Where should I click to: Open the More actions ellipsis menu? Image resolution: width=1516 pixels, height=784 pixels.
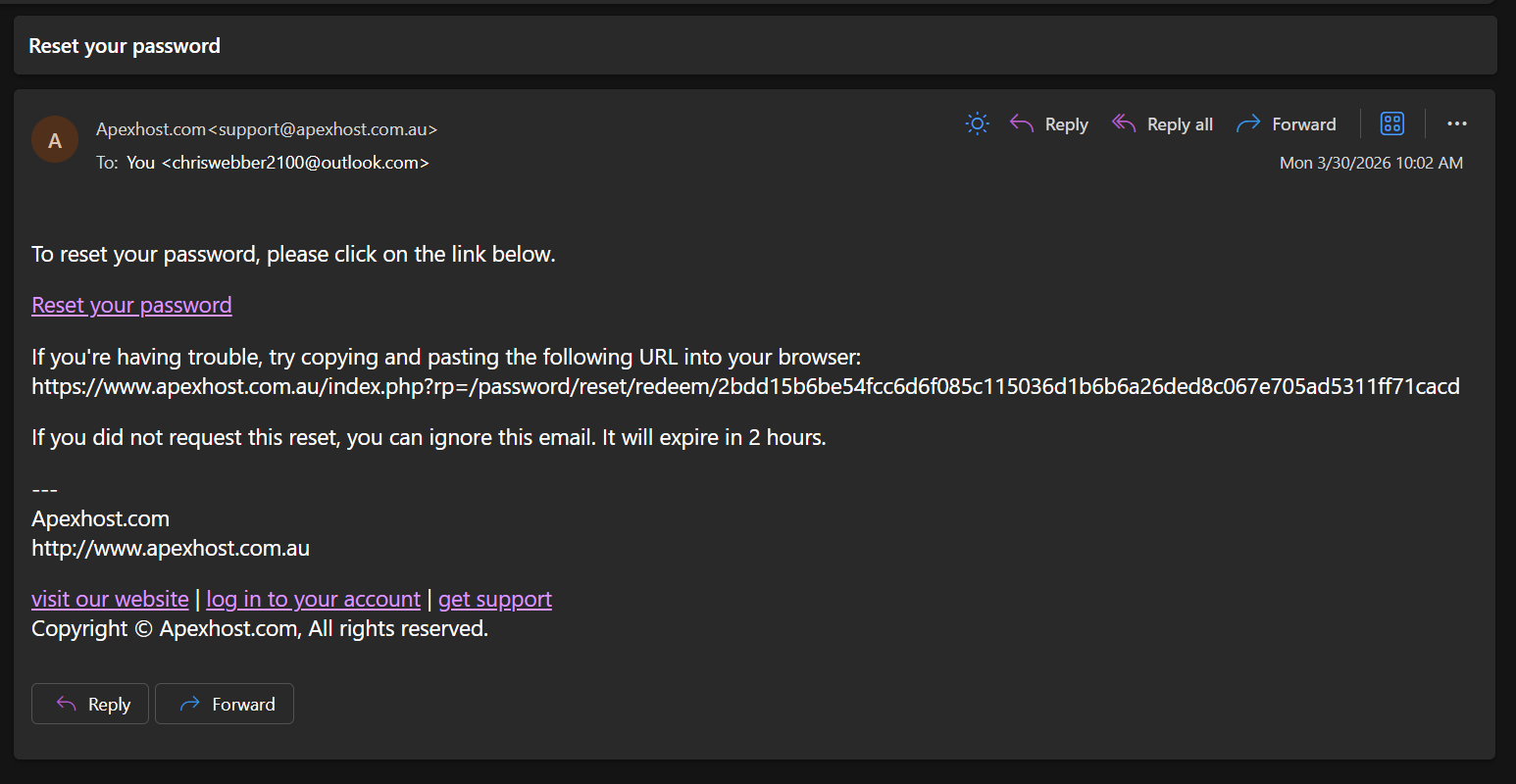pos(1456,123)
